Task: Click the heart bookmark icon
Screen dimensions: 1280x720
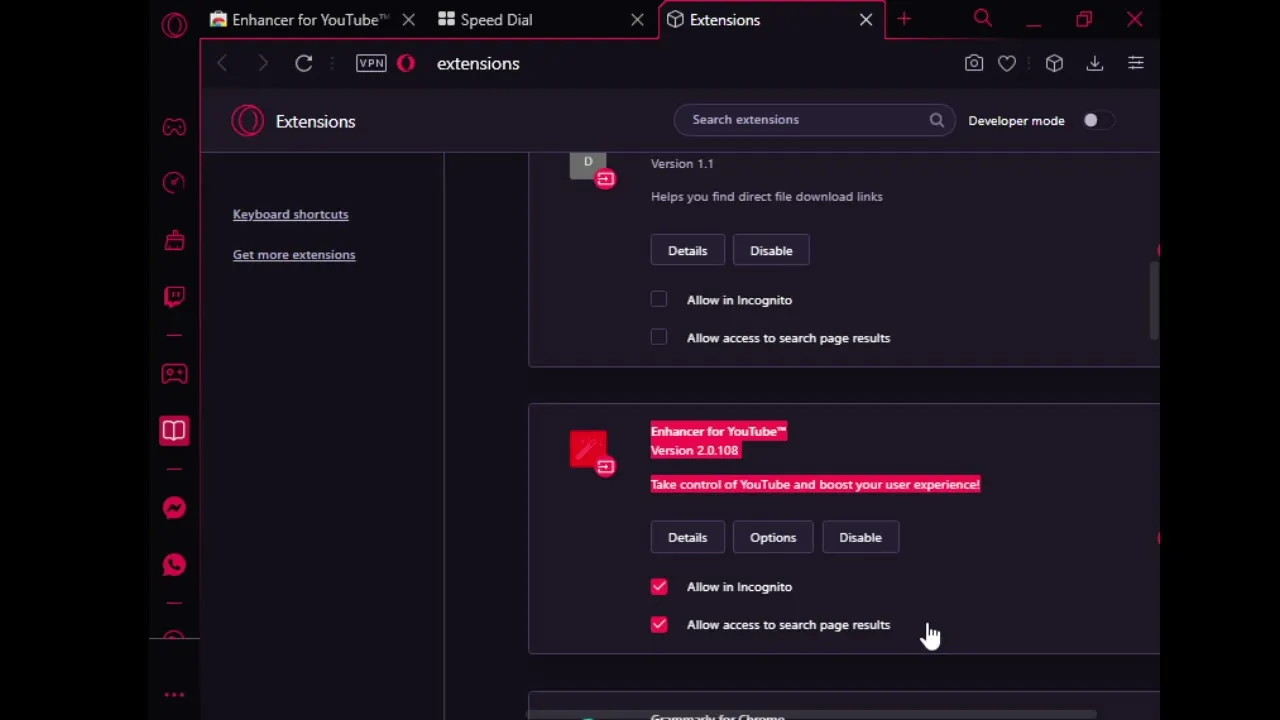Action: [1007, 63]
